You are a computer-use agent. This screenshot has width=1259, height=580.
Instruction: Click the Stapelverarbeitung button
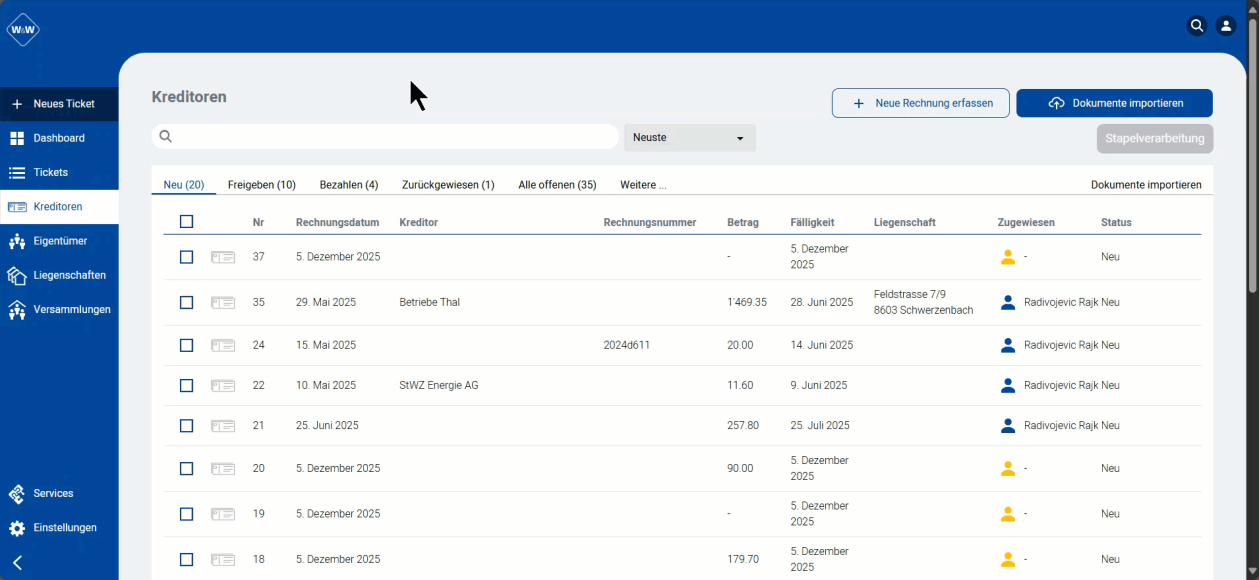(1155, 138)
